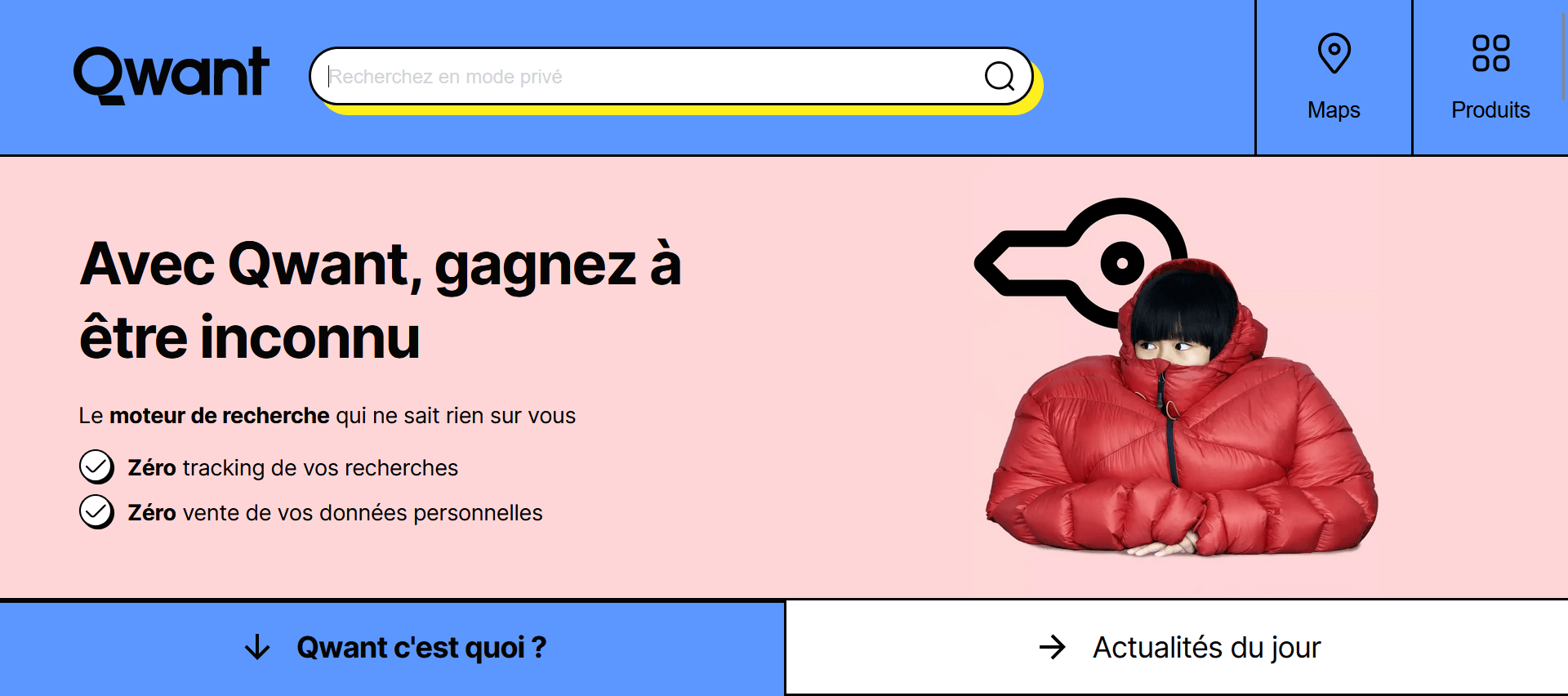The height and width of the screenshot is (696, 1568).
Task: Click the magnifying glass search icon
Action: (1000, 76)
